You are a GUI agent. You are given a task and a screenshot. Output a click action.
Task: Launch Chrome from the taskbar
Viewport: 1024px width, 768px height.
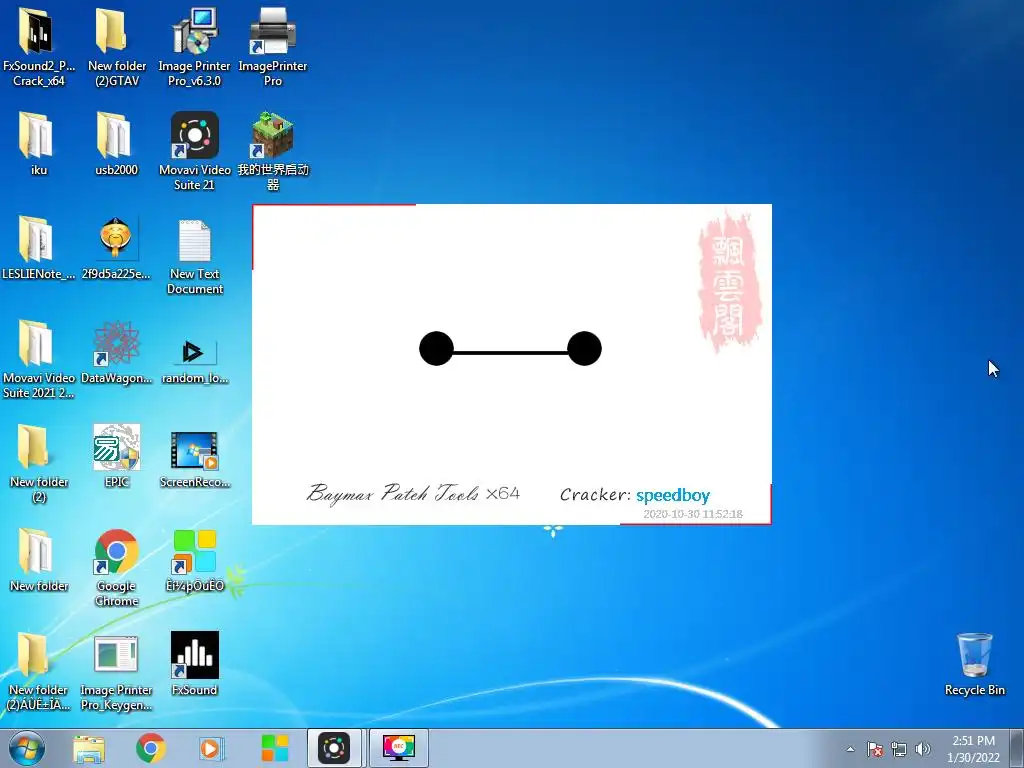click(x=151, y=748)
